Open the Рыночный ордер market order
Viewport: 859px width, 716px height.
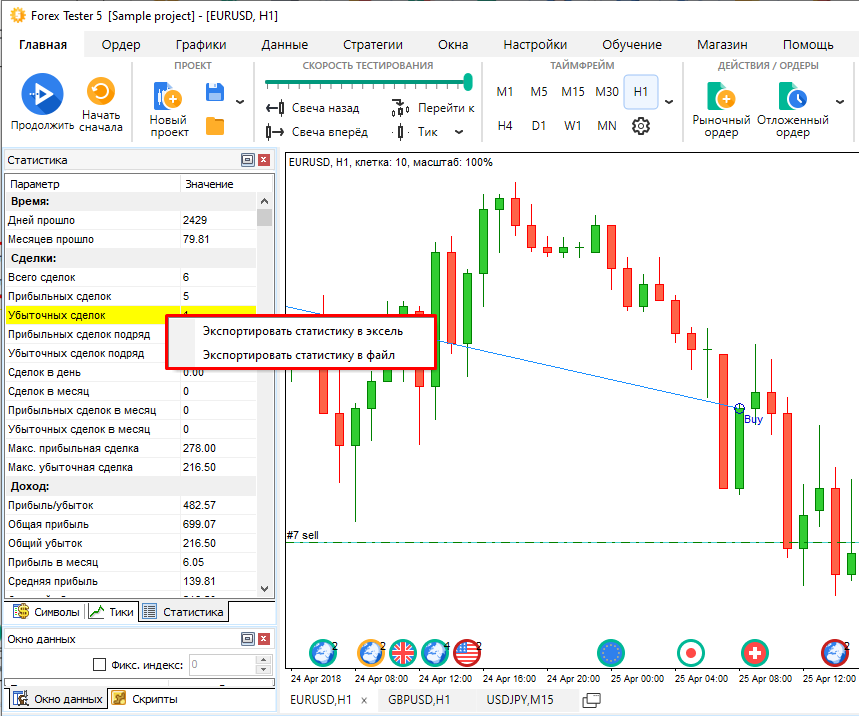click(x=720, y=98)
